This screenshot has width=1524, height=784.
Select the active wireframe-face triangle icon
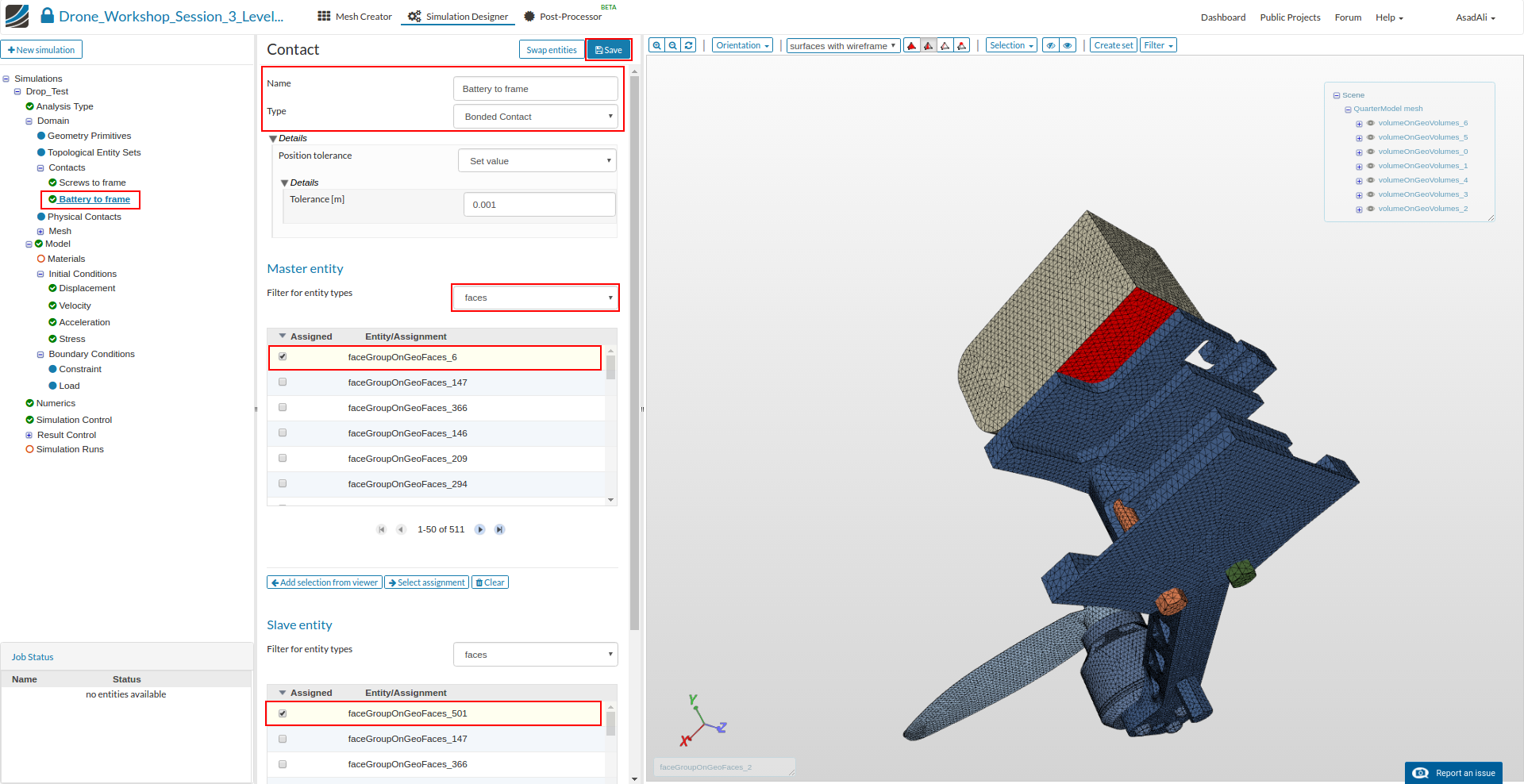pyautogui.click(x=929, y=45)
